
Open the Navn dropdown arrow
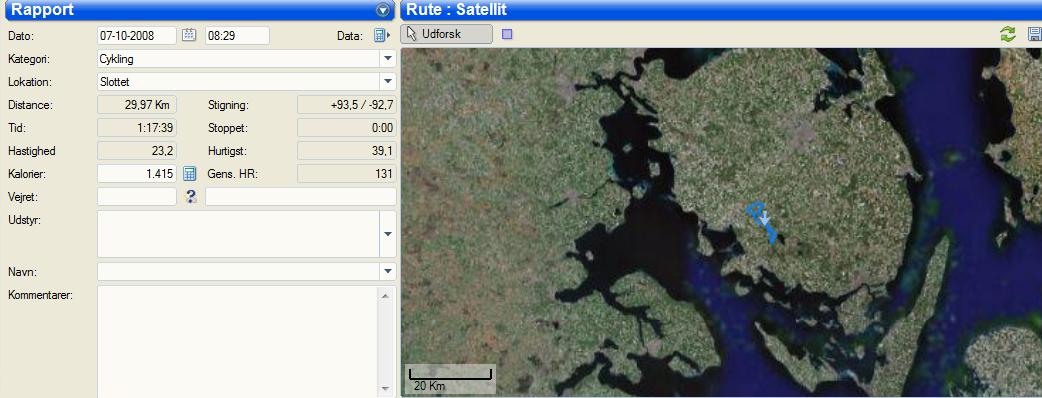[x=387, y=271]
